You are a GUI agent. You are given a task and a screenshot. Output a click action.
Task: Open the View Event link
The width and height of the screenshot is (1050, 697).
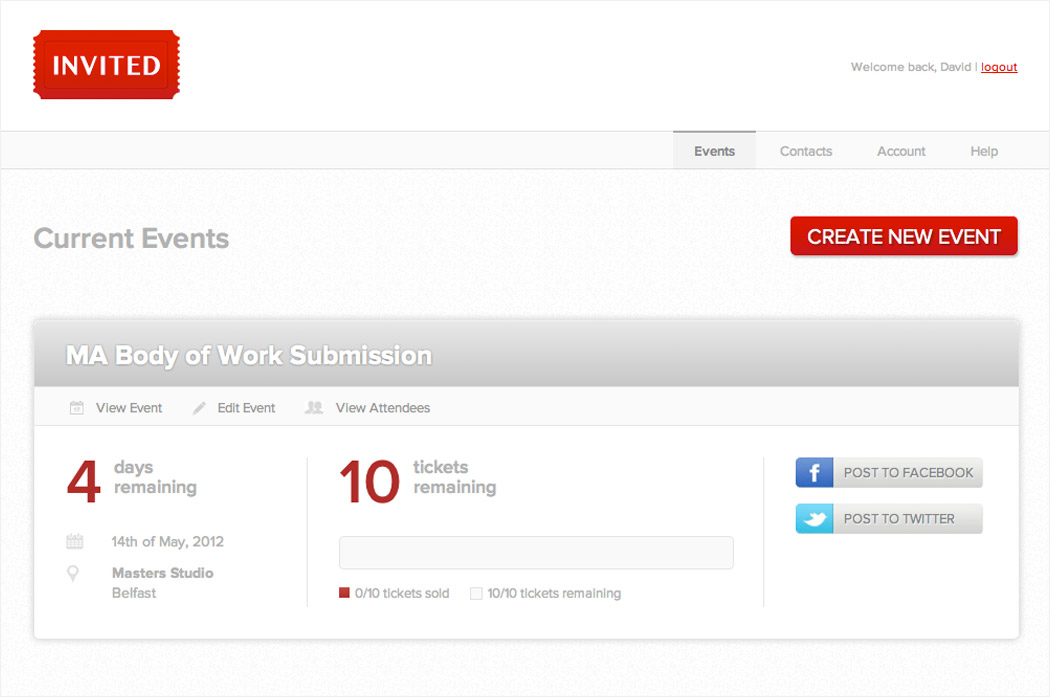pyautogui.click(x=129, y=408)
